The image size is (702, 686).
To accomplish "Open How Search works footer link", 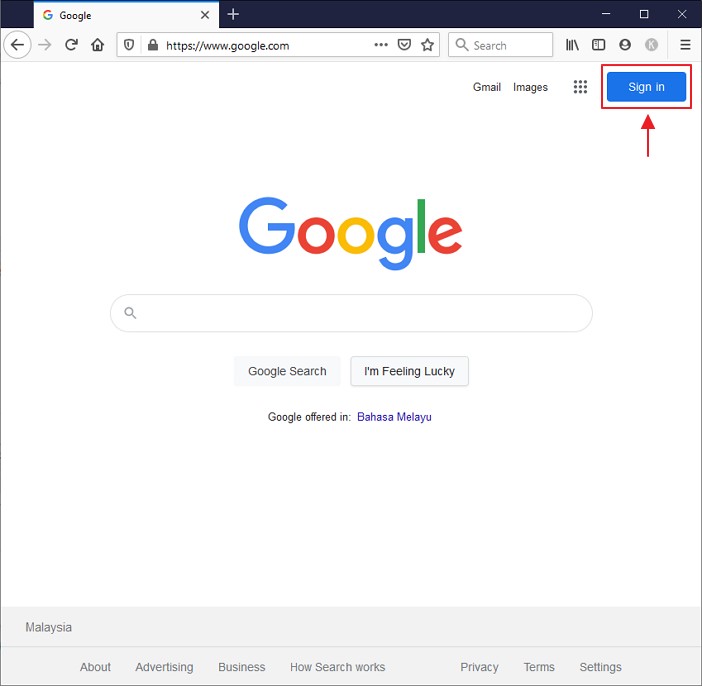I will 338,667.
